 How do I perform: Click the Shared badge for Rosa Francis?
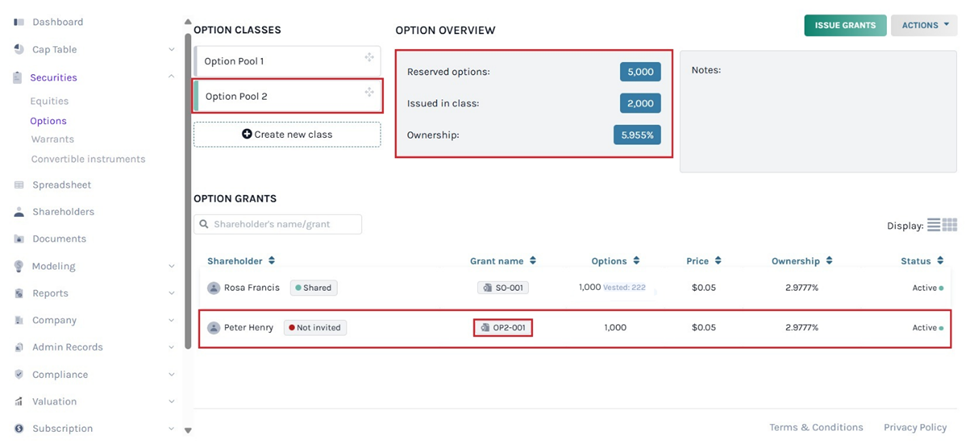pos(314,288)
